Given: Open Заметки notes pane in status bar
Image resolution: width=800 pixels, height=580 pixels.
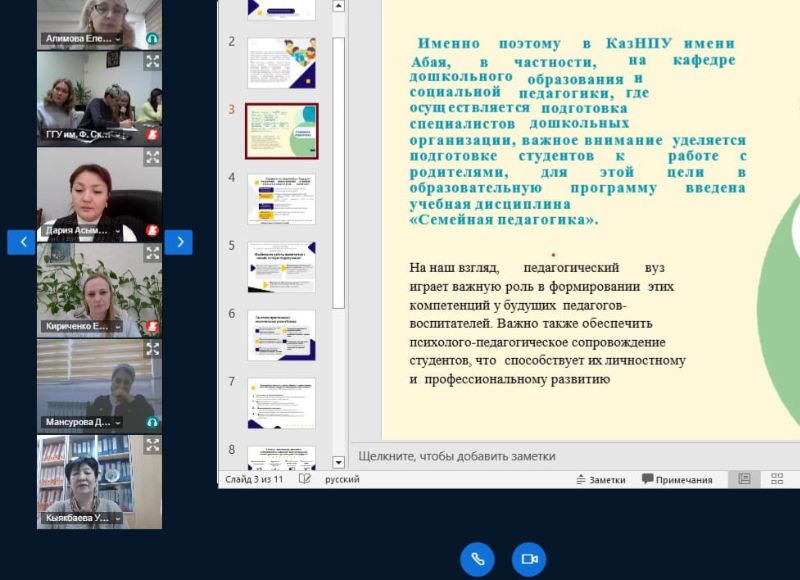Looking at the screenshot, I should pos(600,480).
